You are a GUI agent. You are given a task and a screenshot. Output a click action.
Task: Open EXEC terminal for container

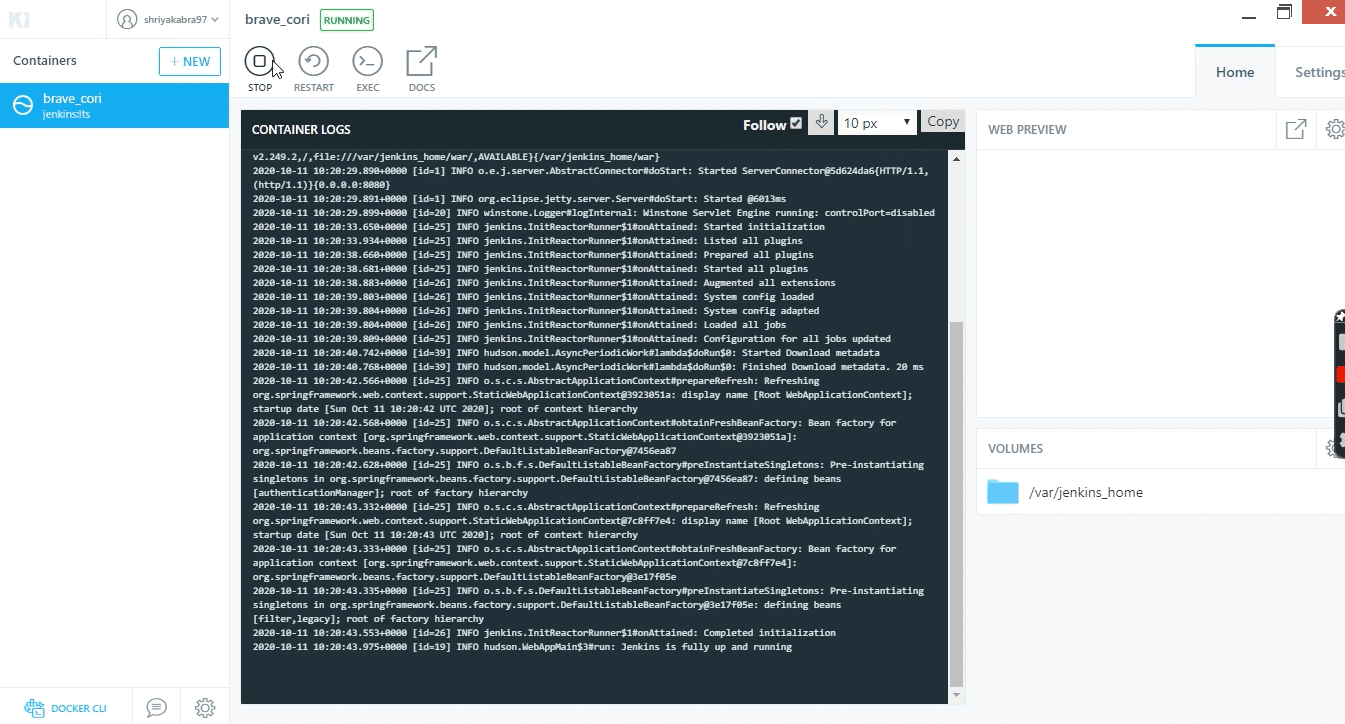point(367,62)
